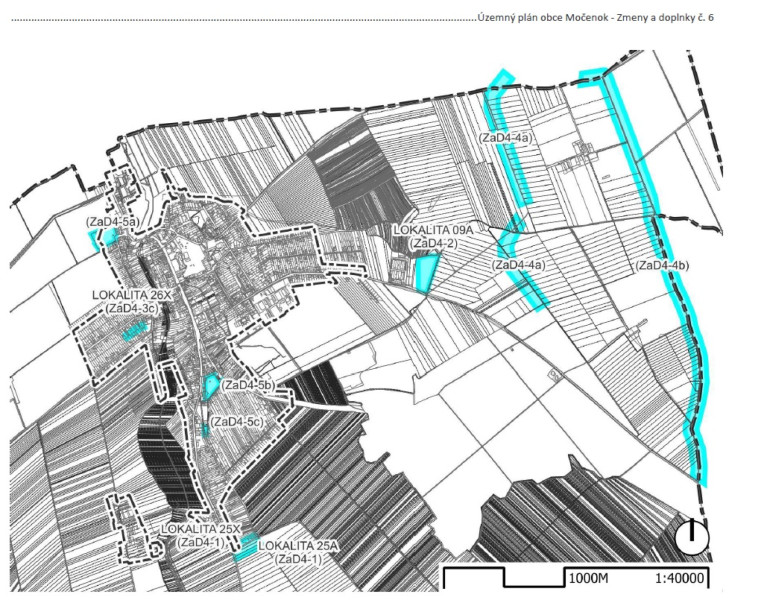Click the cyan parcel beside the LOKALITA 25A label
This screenshot has width=764, height=600.
(x=245, y=546)
